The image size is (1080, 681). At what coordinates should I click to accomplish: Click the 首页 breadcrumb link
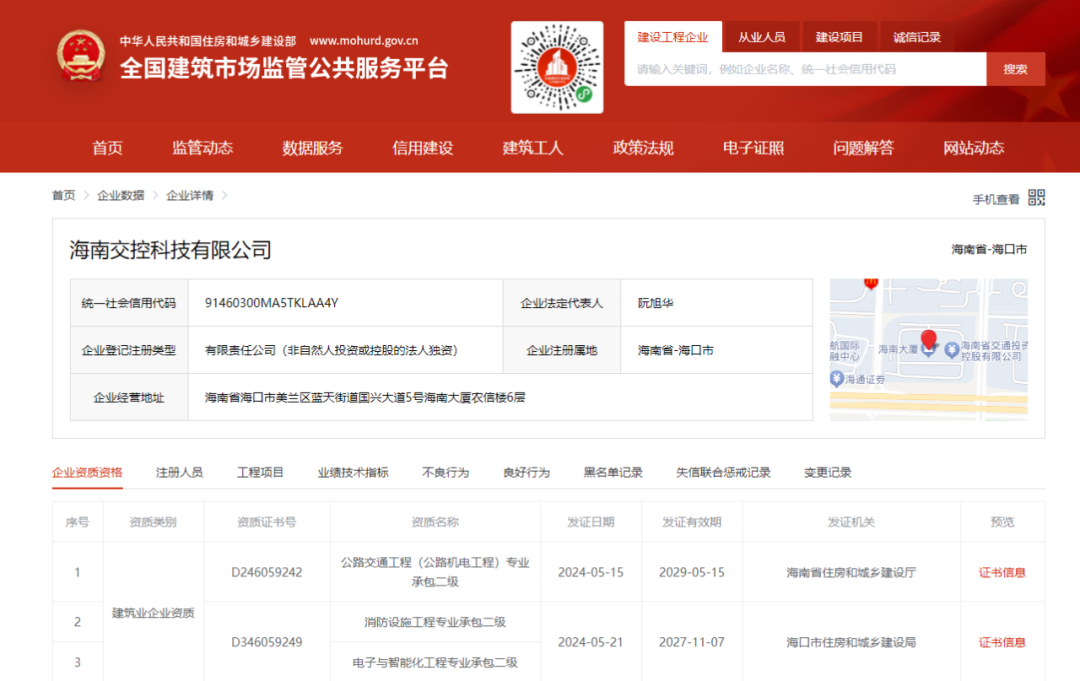[x=63, y=195]
